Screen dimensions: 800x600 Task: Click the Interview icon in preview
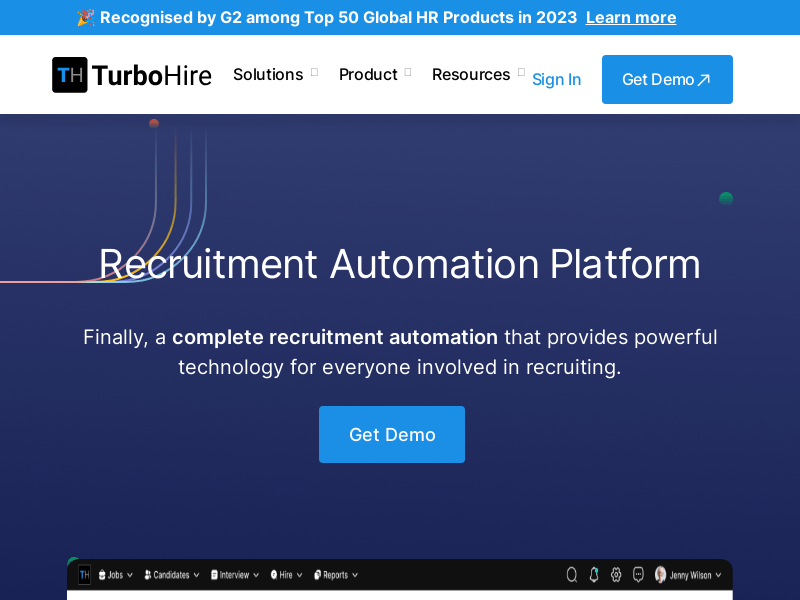pos(214,575)
